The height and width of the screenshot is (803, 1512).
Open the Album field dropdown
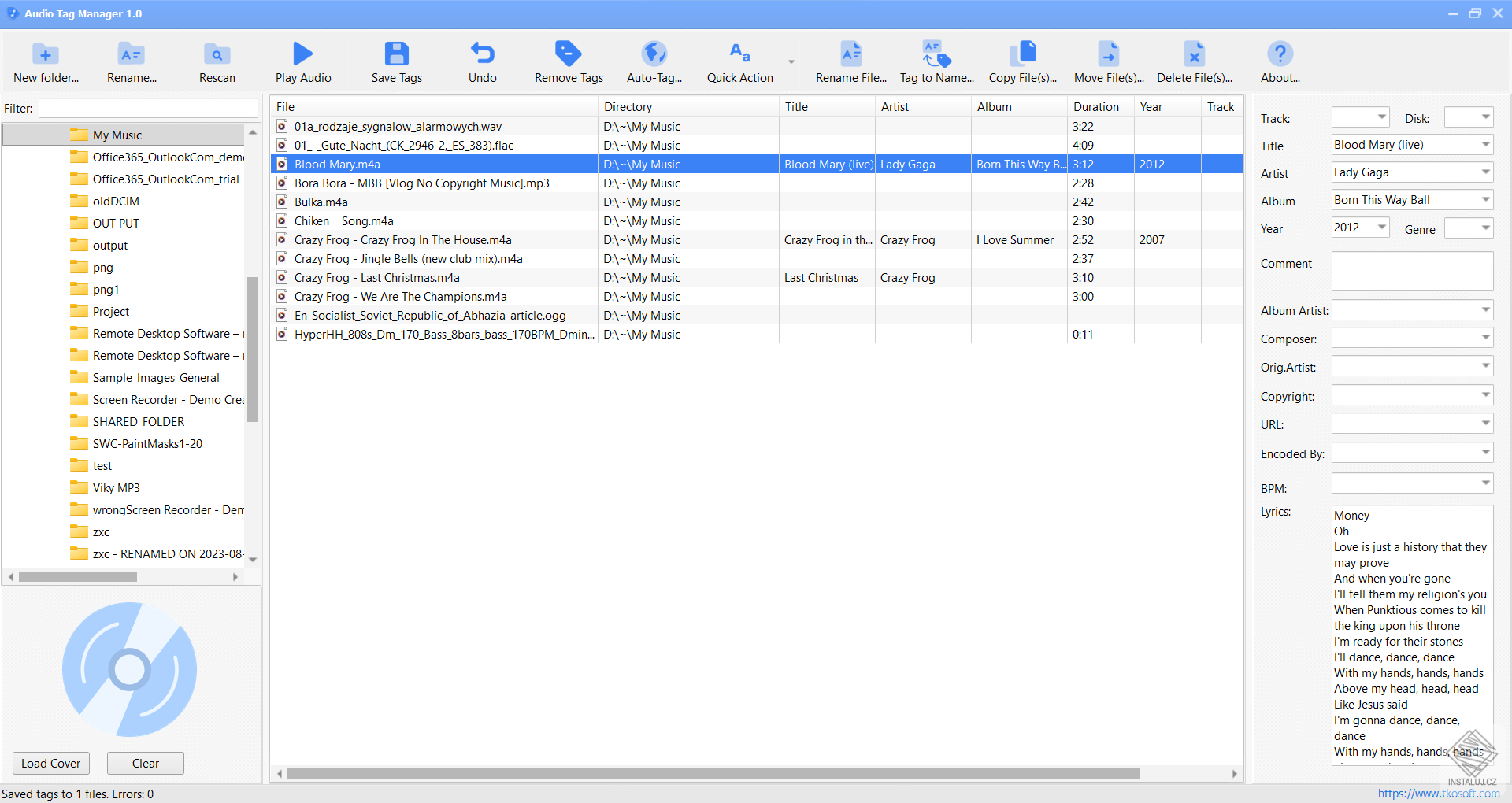[x=1486, y=200]
